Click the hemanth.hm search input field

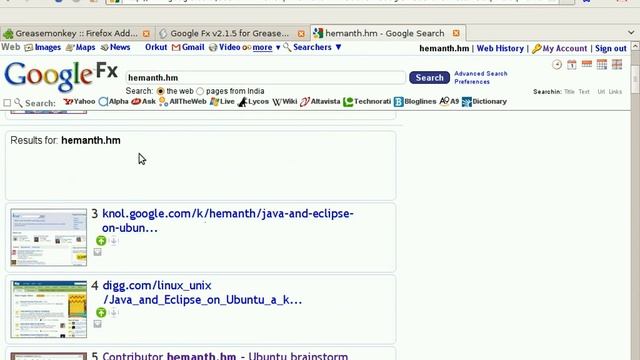[265, 78]
